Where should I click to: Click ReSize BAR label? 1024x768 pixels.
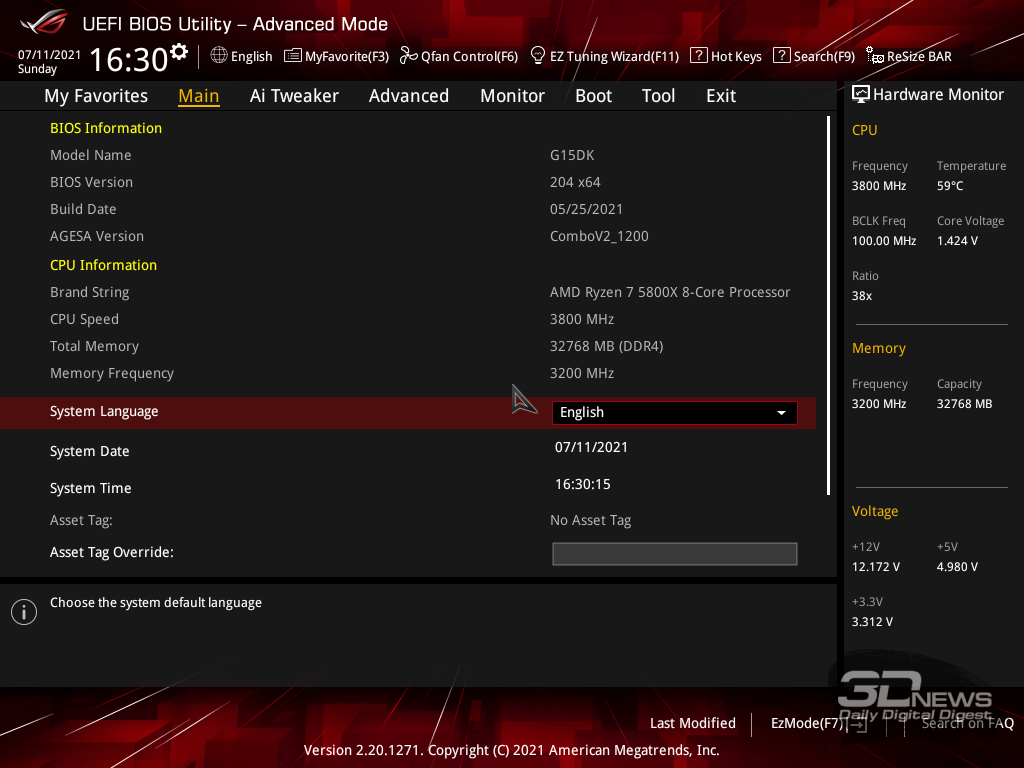(x=919, y=57)
